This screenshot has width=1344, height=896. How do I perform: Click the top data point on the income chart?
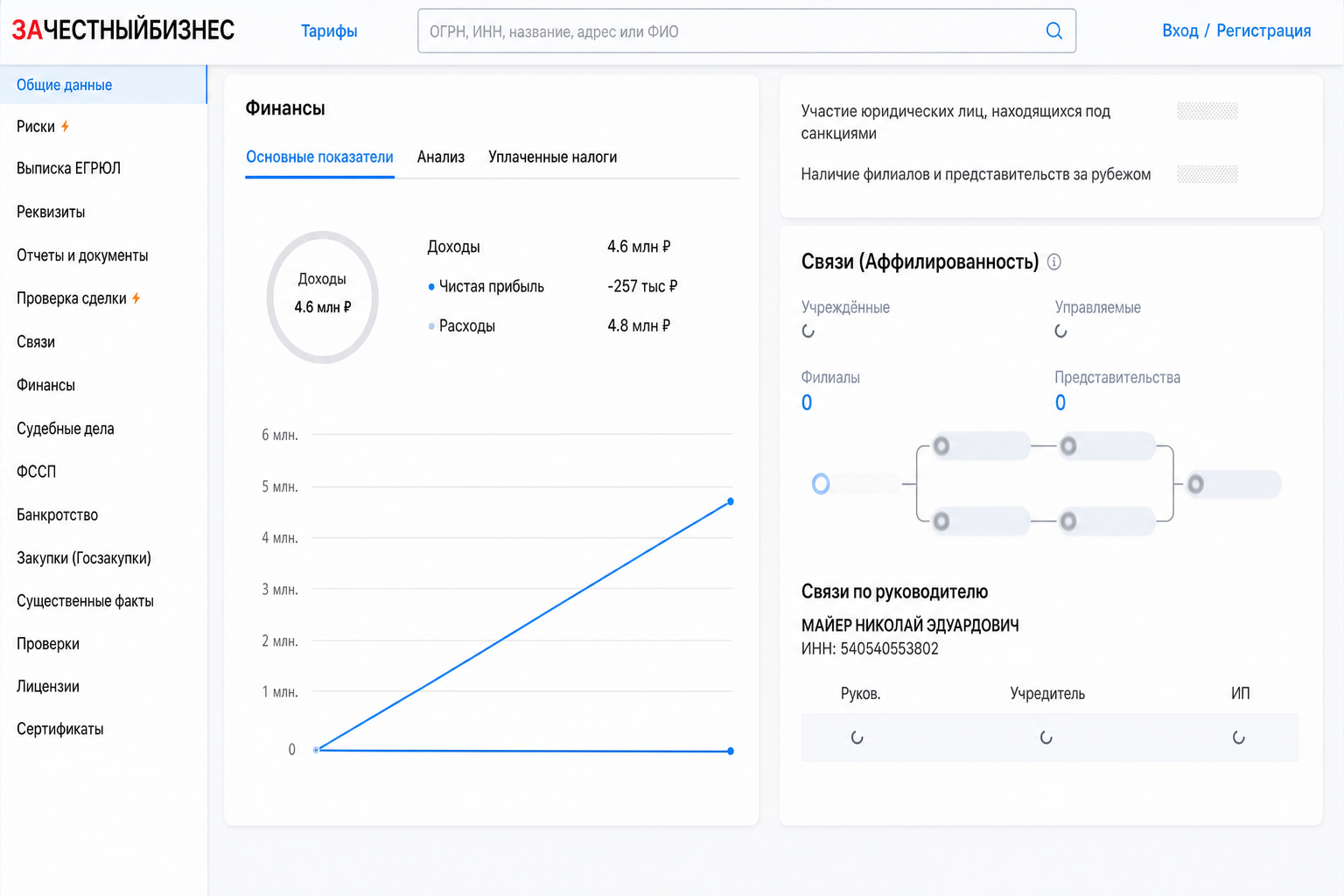pos(731,501)
